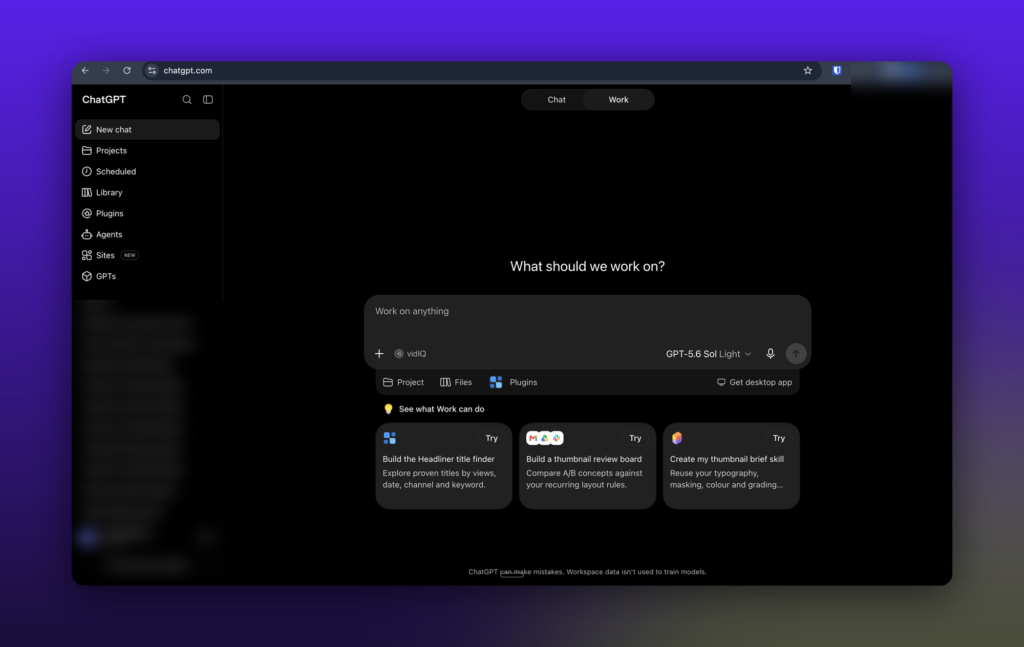Bookmark this page with the star icon

(x=808, y=71)
